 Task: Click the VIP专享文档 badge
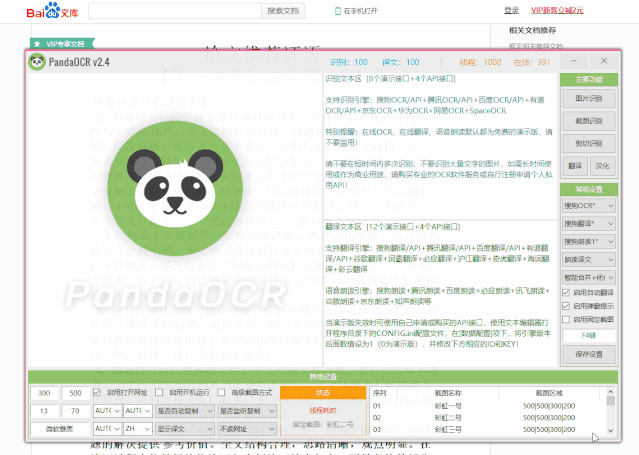tap(64, 44)
